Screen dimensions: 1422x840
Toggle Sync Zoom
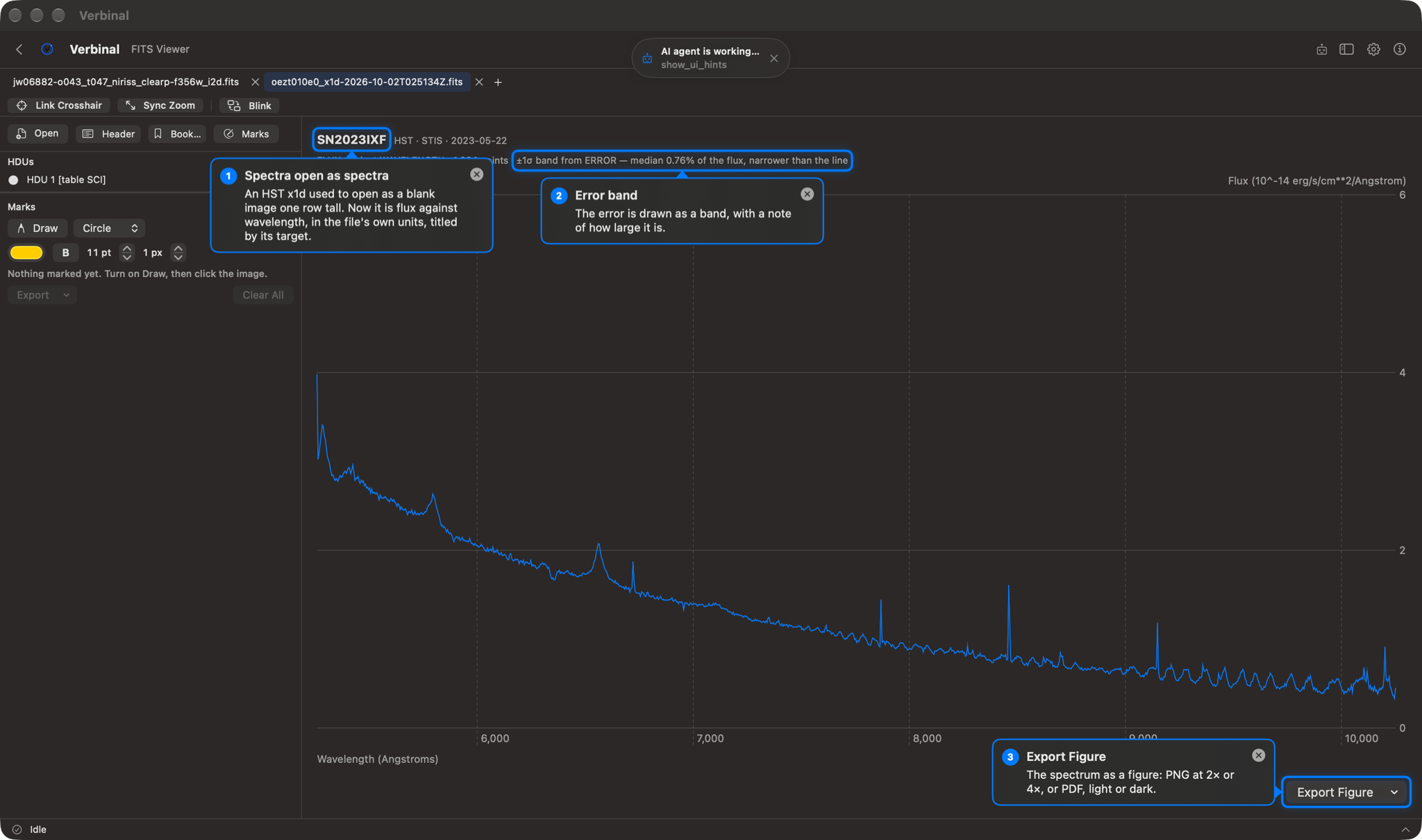click(x=160, y=106)
